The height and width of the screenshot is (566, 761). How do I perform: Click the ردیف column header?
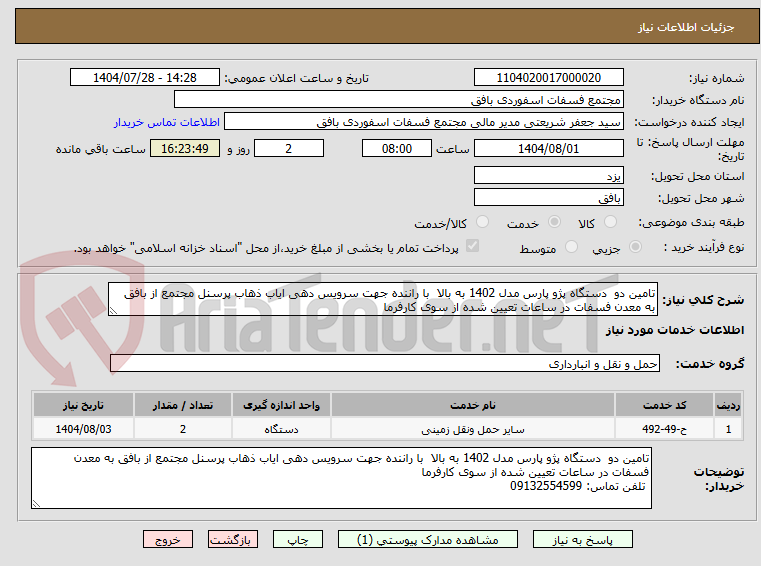point(728,405)
